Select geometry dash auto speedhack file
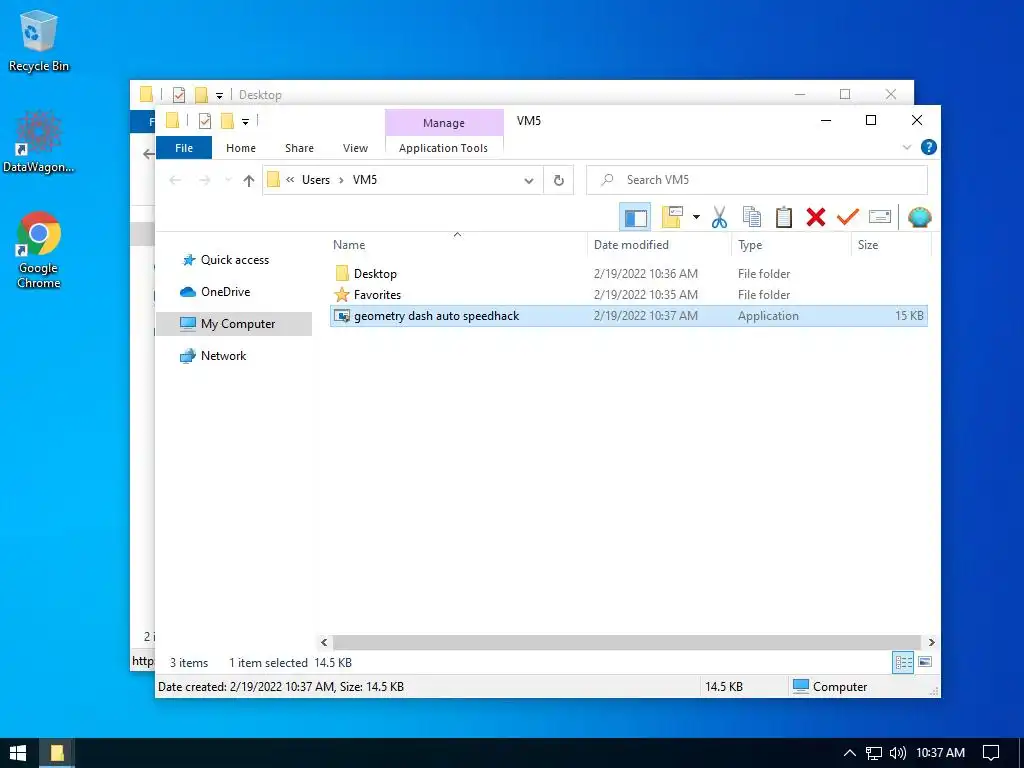 629,316
